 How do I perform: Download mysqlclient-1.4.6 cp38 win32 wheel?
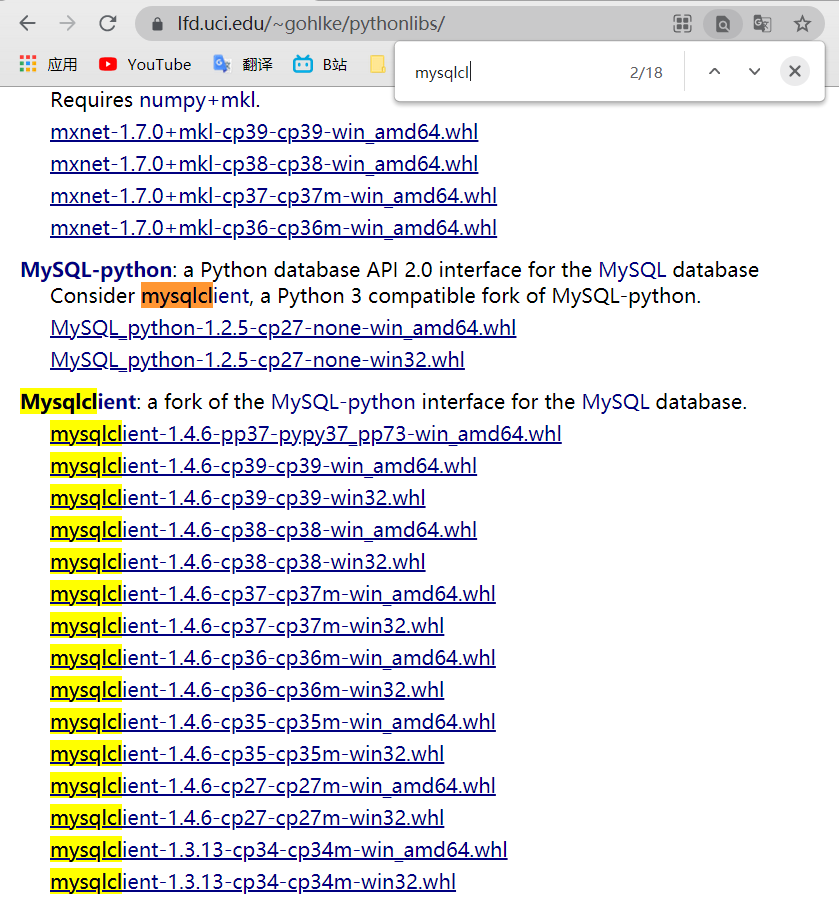click(x=238, y=562)
